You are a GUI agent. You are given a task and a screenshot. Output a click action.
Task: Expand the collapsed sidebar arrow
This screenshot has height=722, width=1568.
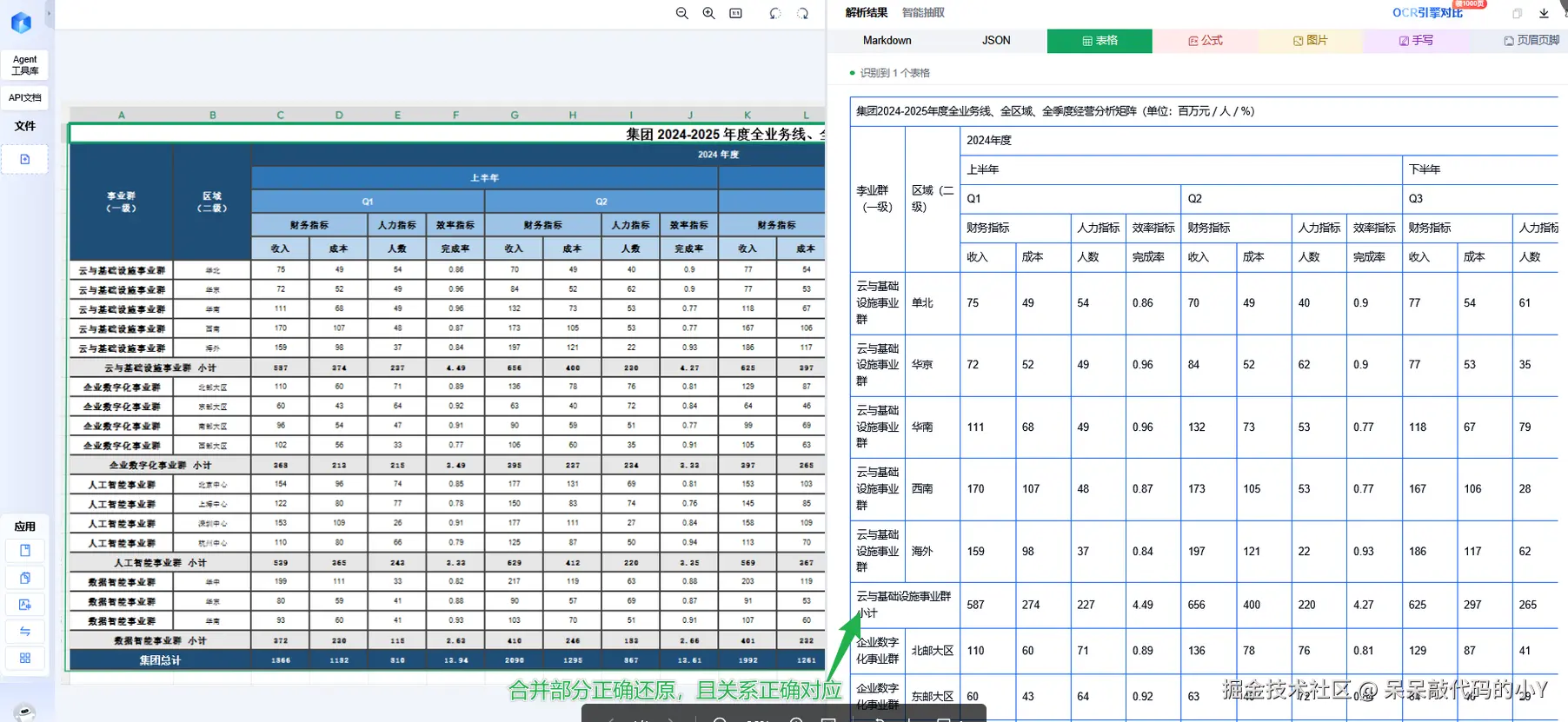coord(49,14)
